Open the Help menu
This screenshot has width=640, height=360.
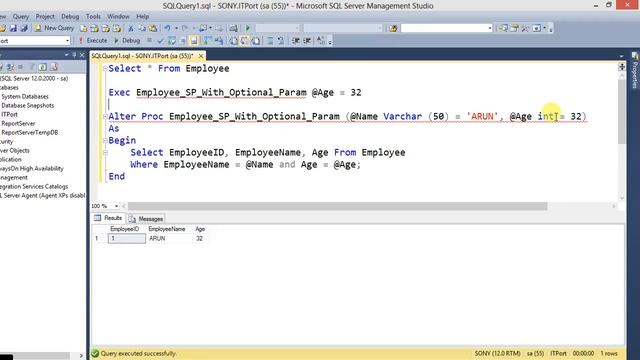tap(142, 16)
